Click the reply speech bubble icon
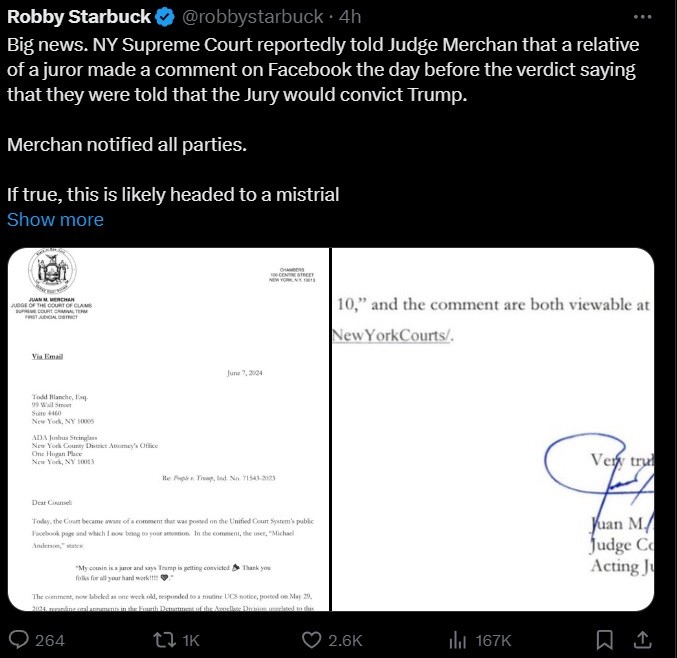Image resolution: width=677 pixels, height=658 pixels. (19, 639)
